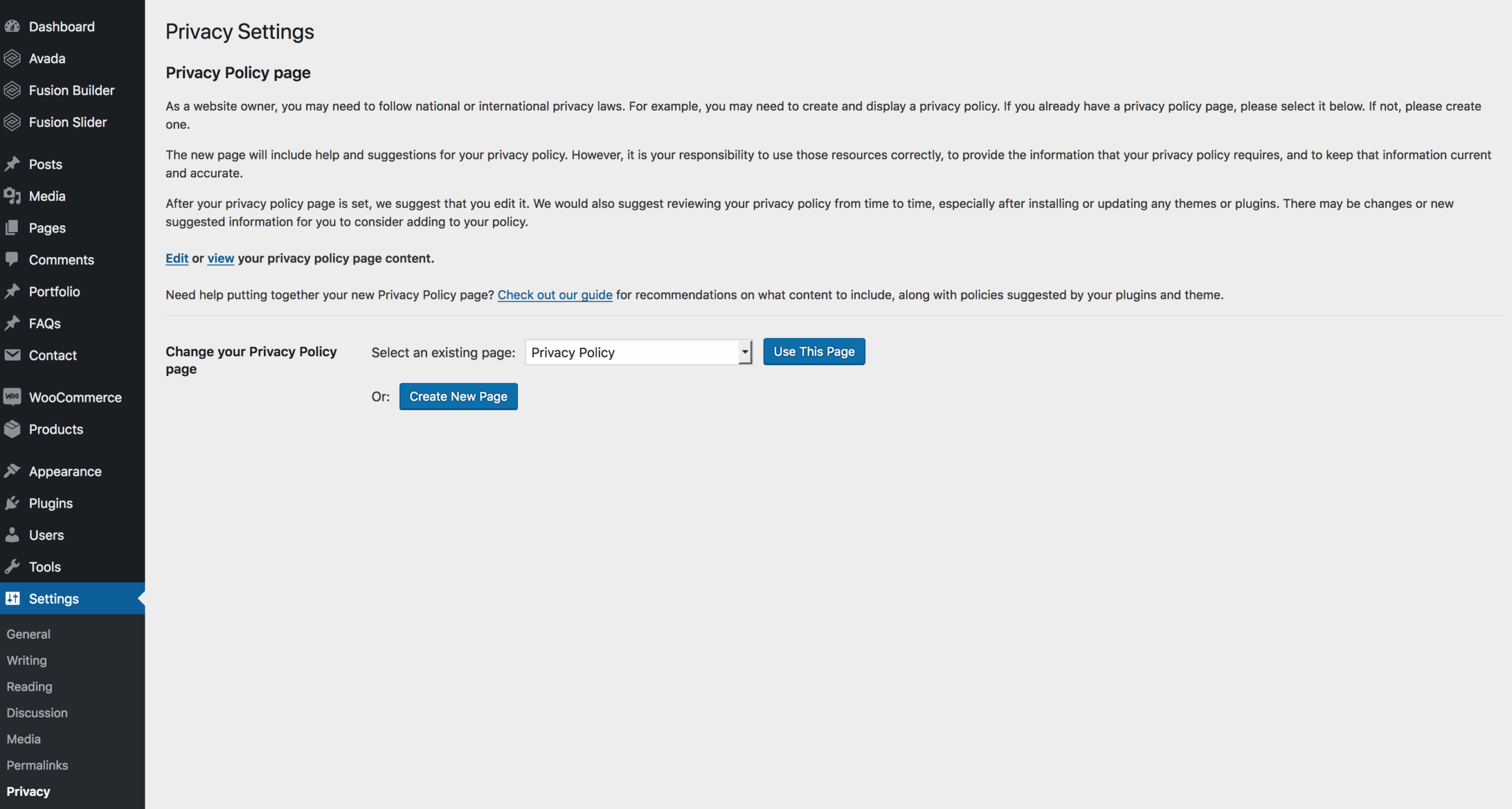The image size is (1512, 809).
Task: Open the Check out our guide link
Action: 555,294
